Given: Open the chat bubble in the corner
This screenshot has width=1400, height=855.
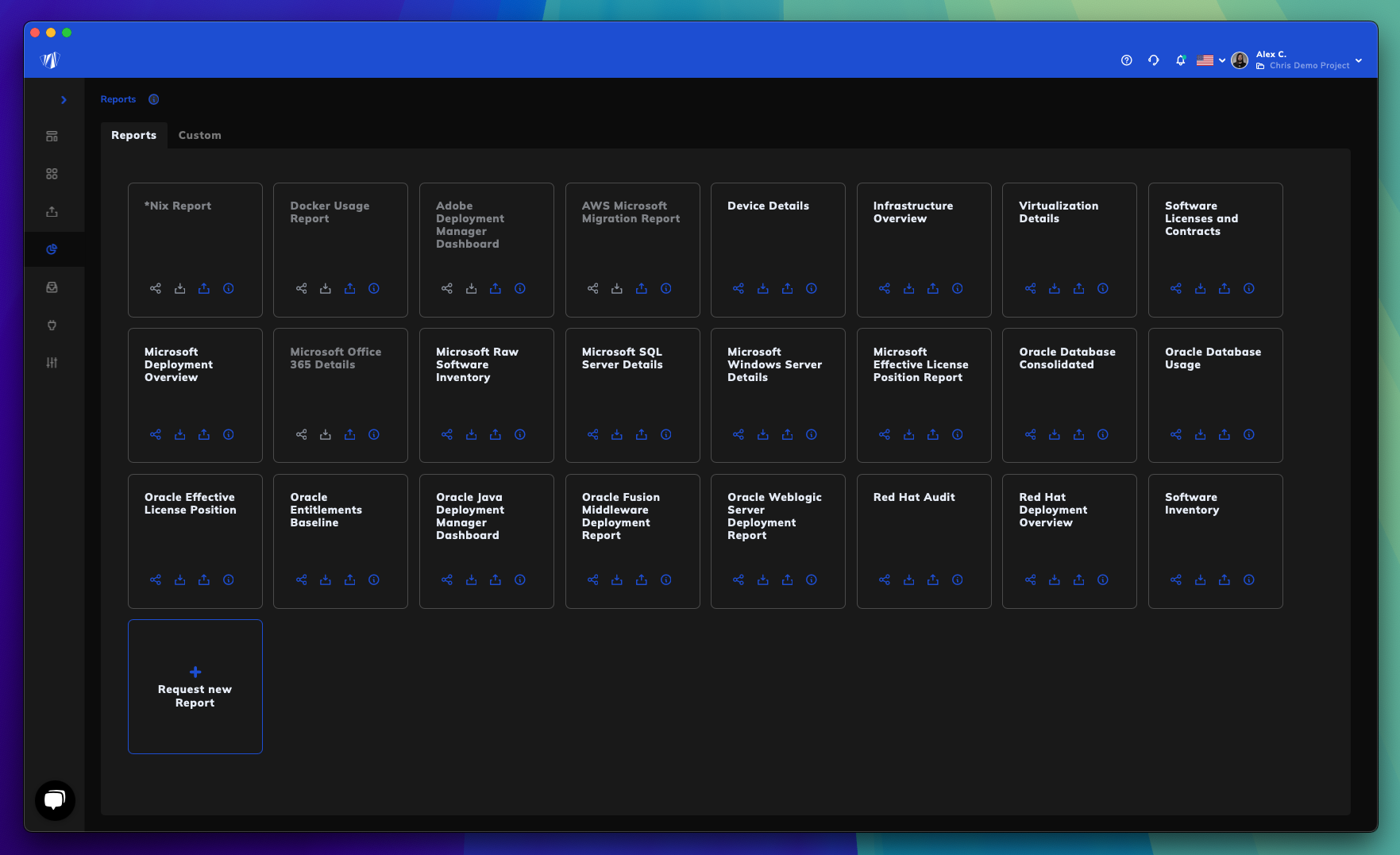Looking at the screenshot, I should [54, 801].
